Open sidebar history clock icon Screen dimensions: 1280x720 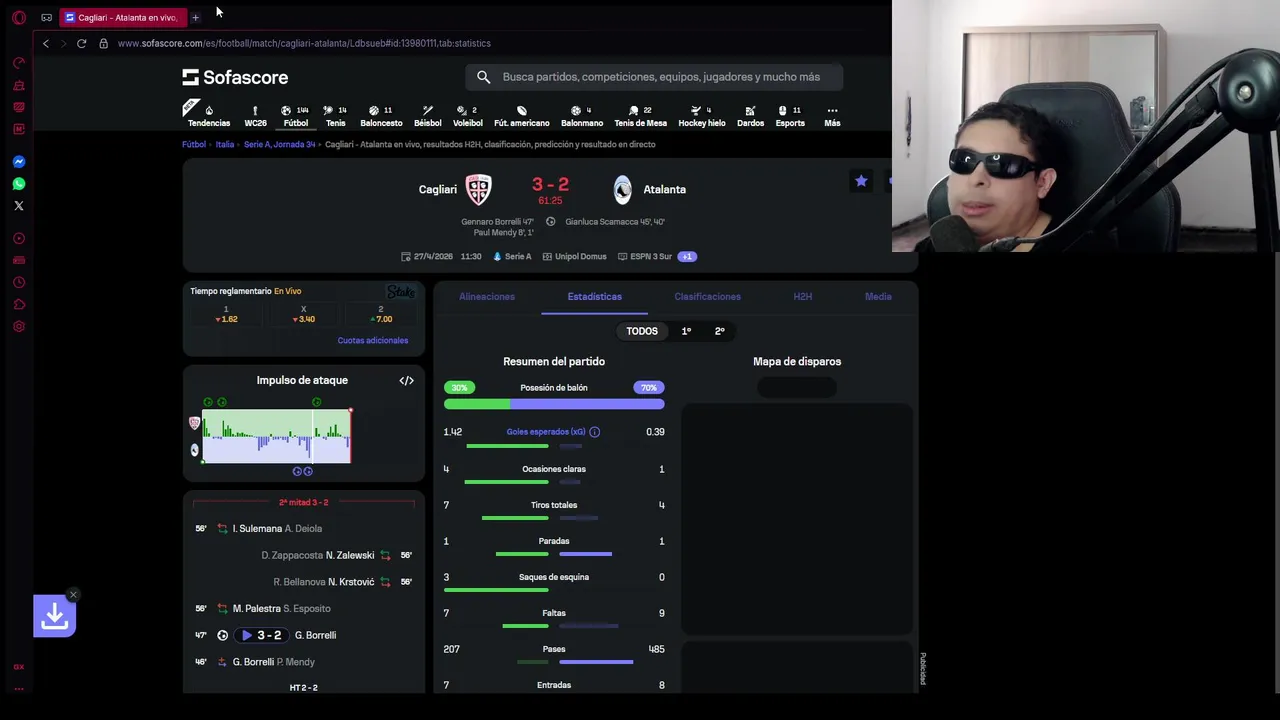click(x=18, y=282)
